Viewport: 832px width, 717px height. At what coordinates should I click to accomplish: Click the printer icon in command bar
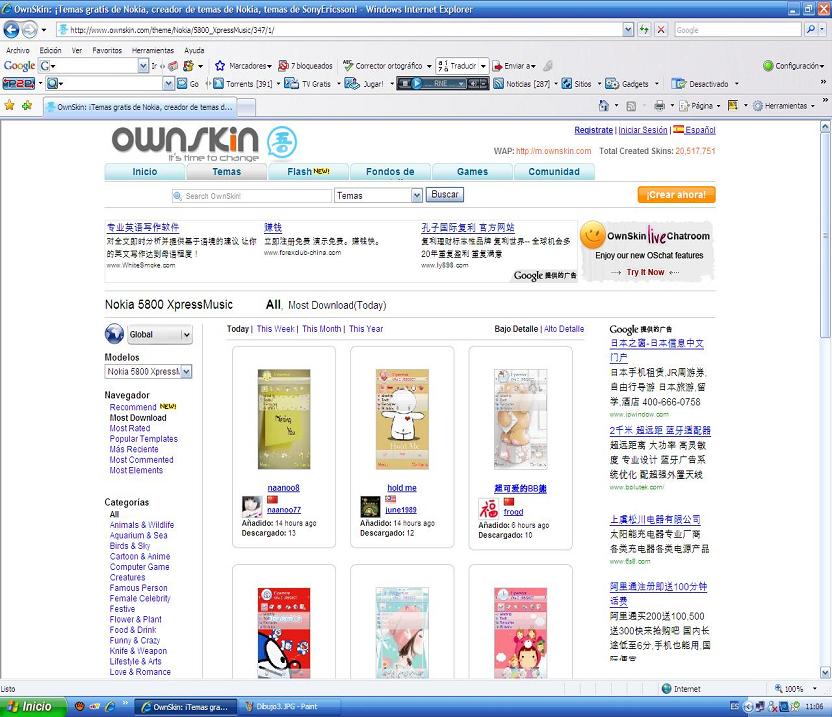[x=659, y=105]
